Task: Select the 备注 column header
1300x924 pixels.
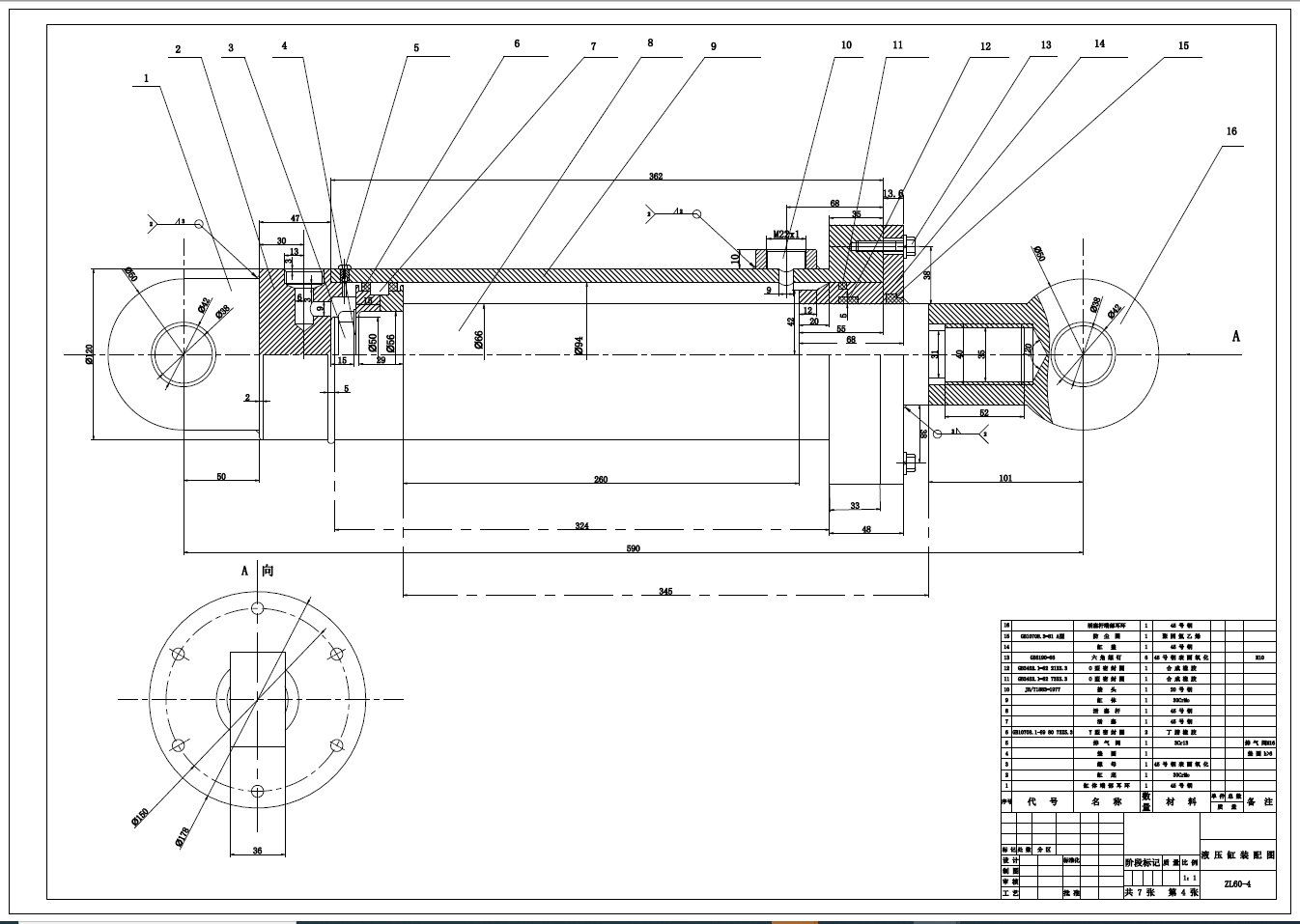Action: (x=1258, y=801)
